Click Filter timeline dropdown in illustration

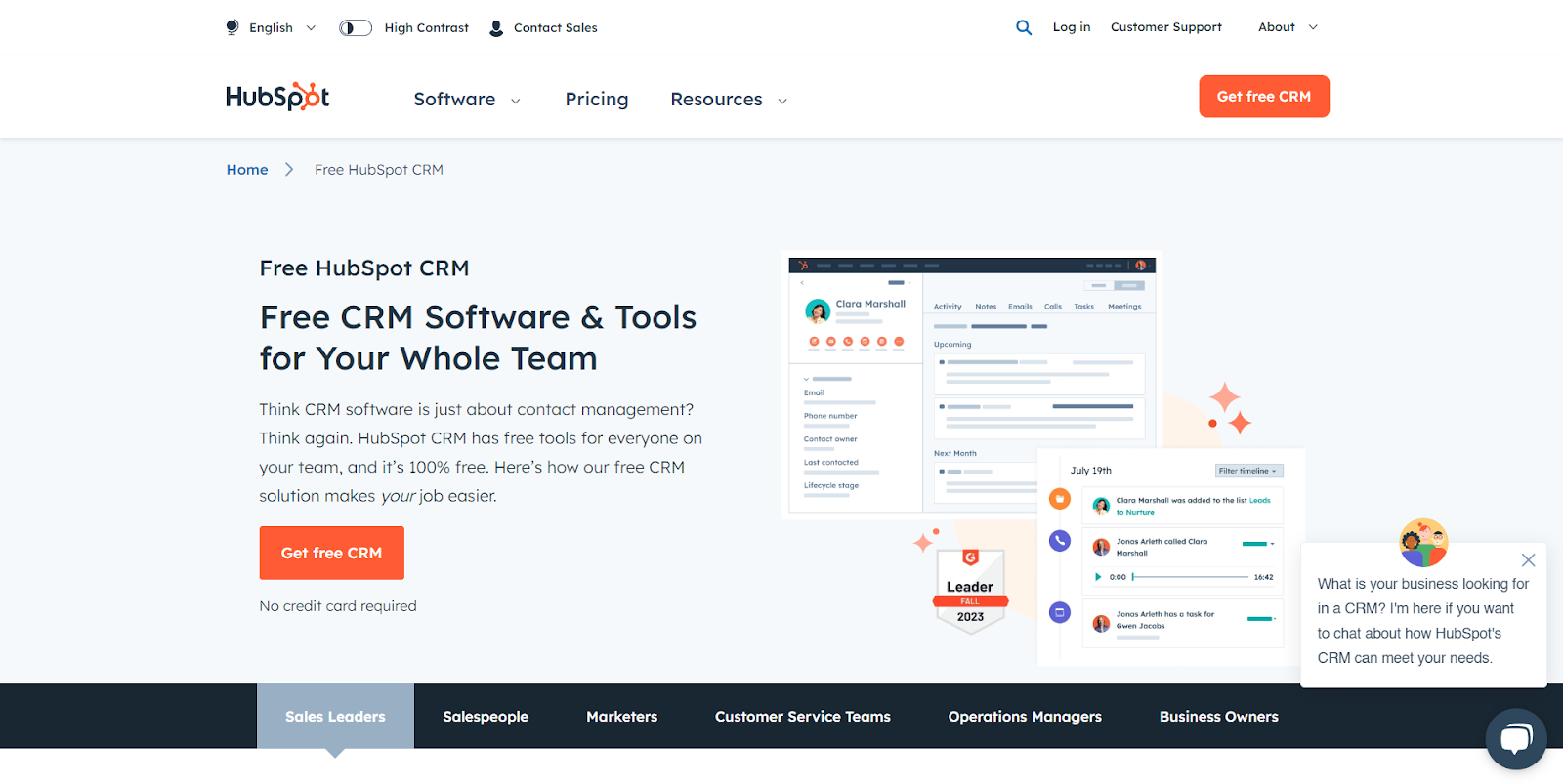pos(1248,471)
